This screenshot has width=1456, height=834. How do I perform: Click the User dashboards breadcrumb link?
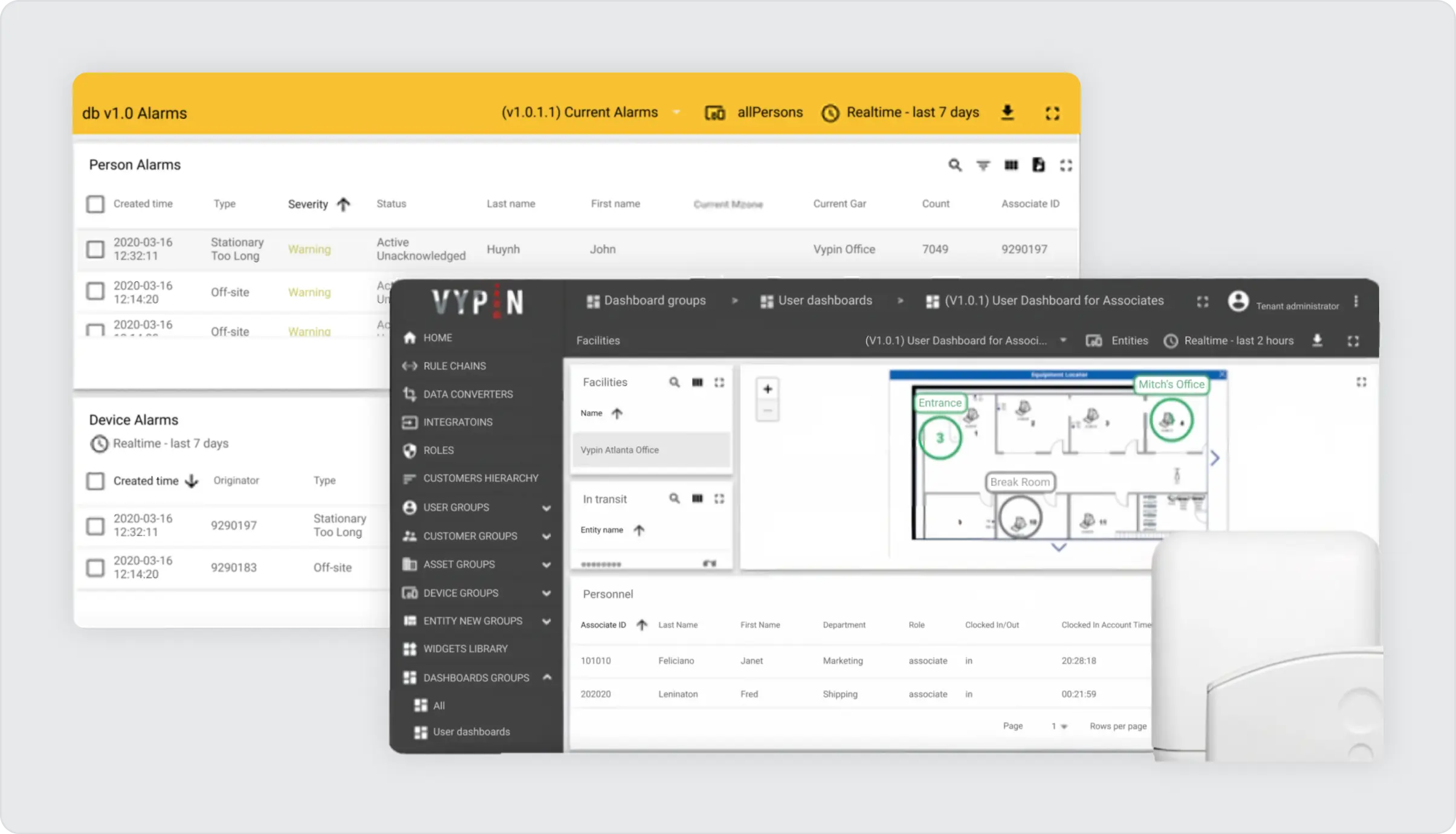tap(824, 301)
